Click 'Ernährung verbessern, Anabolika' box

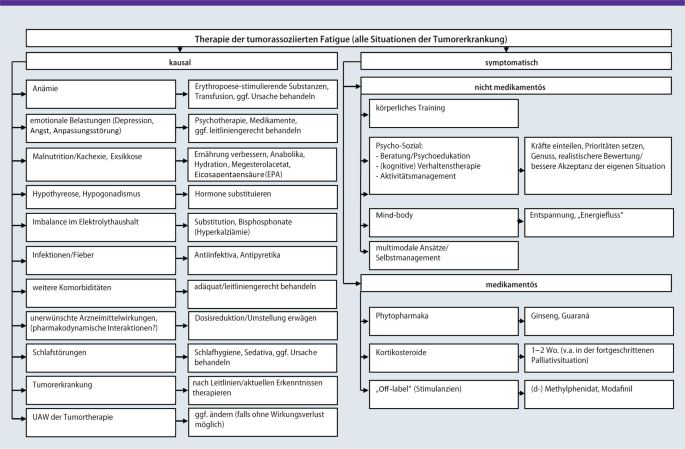pos(263,164)
